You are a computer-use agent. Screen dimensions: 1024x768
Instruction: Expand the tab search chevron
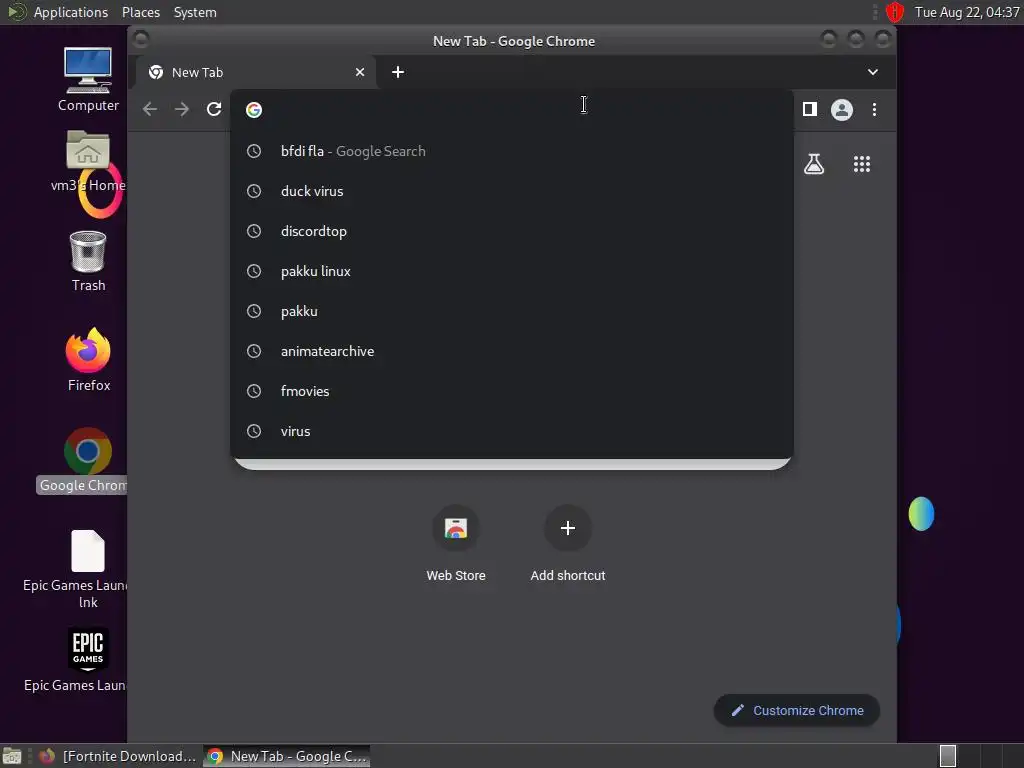(x=872, y=72)
